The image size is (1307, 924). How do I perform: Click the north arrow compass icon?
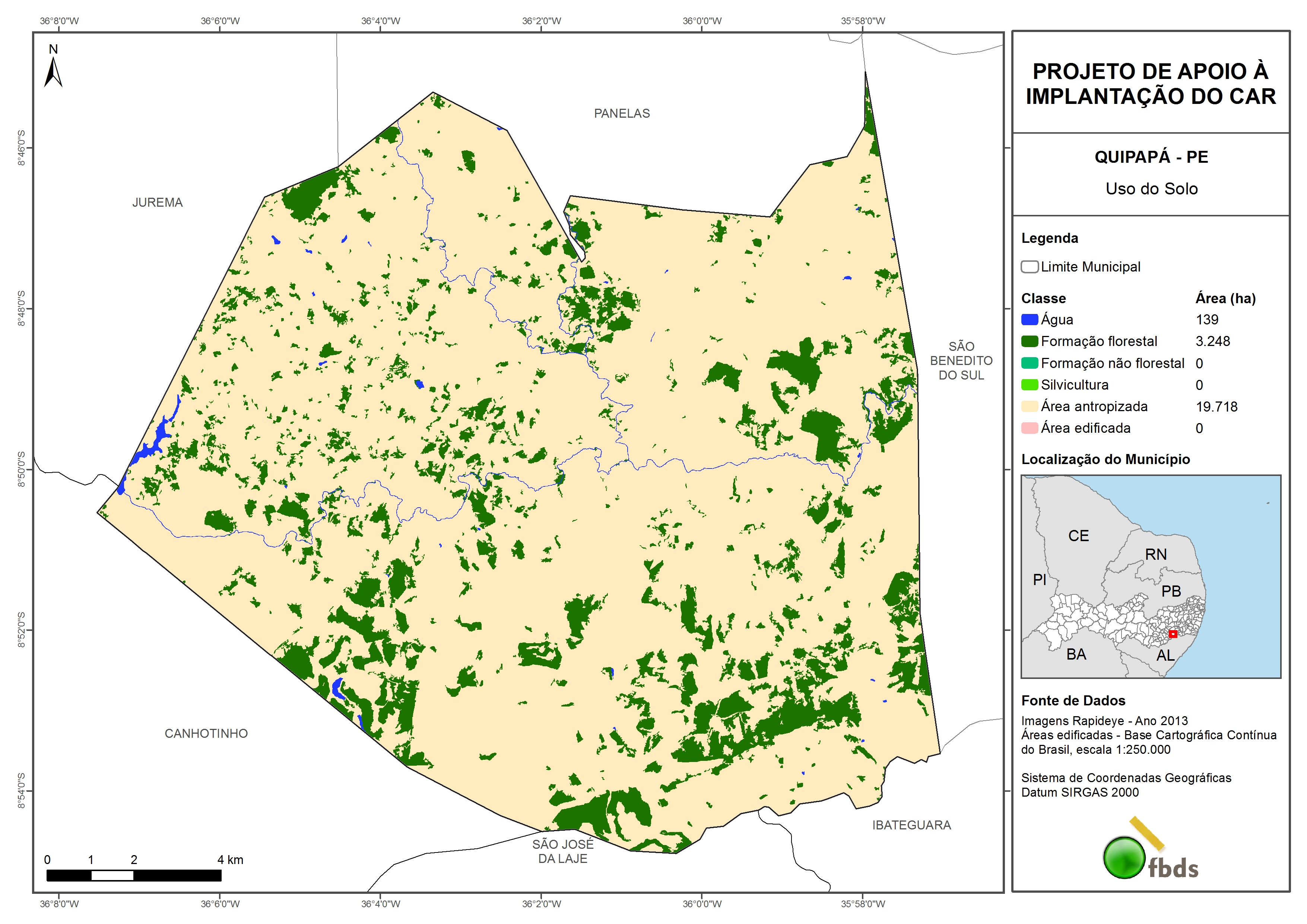pos(53,71)
